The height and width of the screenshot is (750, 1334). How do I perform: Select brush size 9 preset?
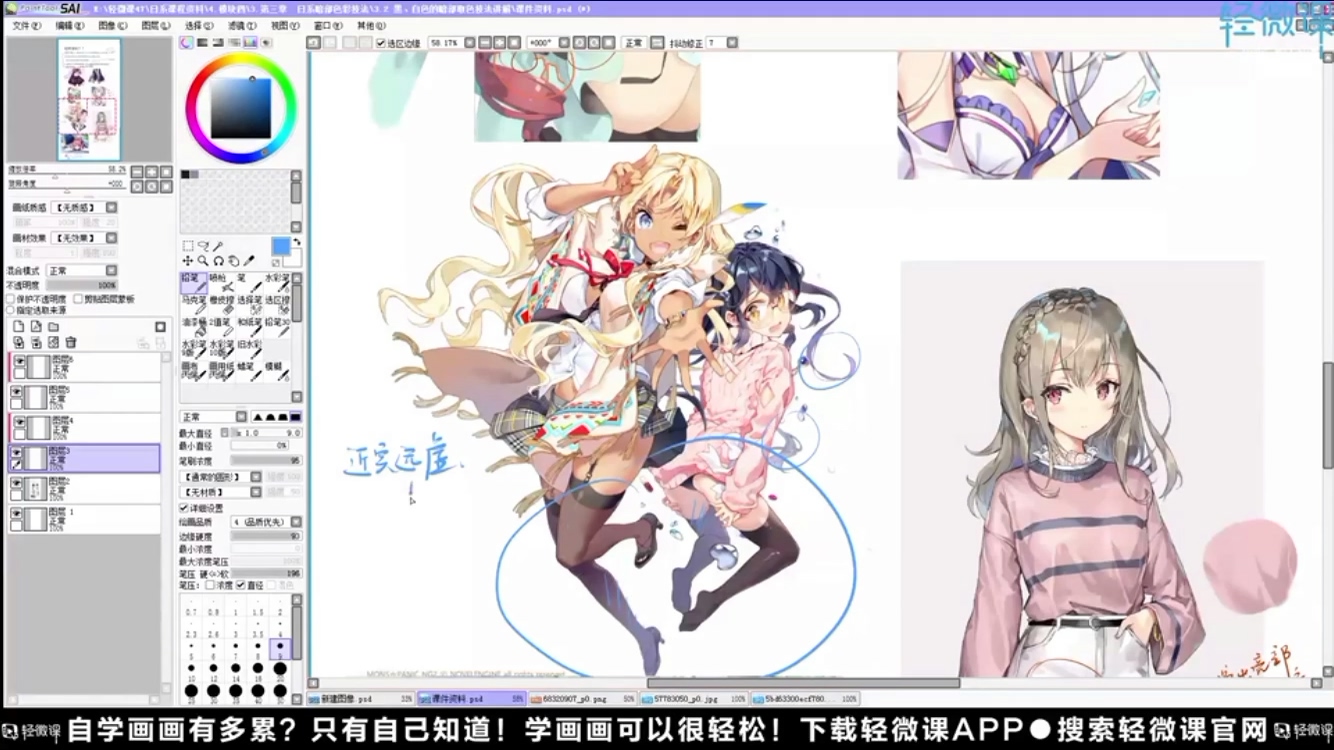280,647
